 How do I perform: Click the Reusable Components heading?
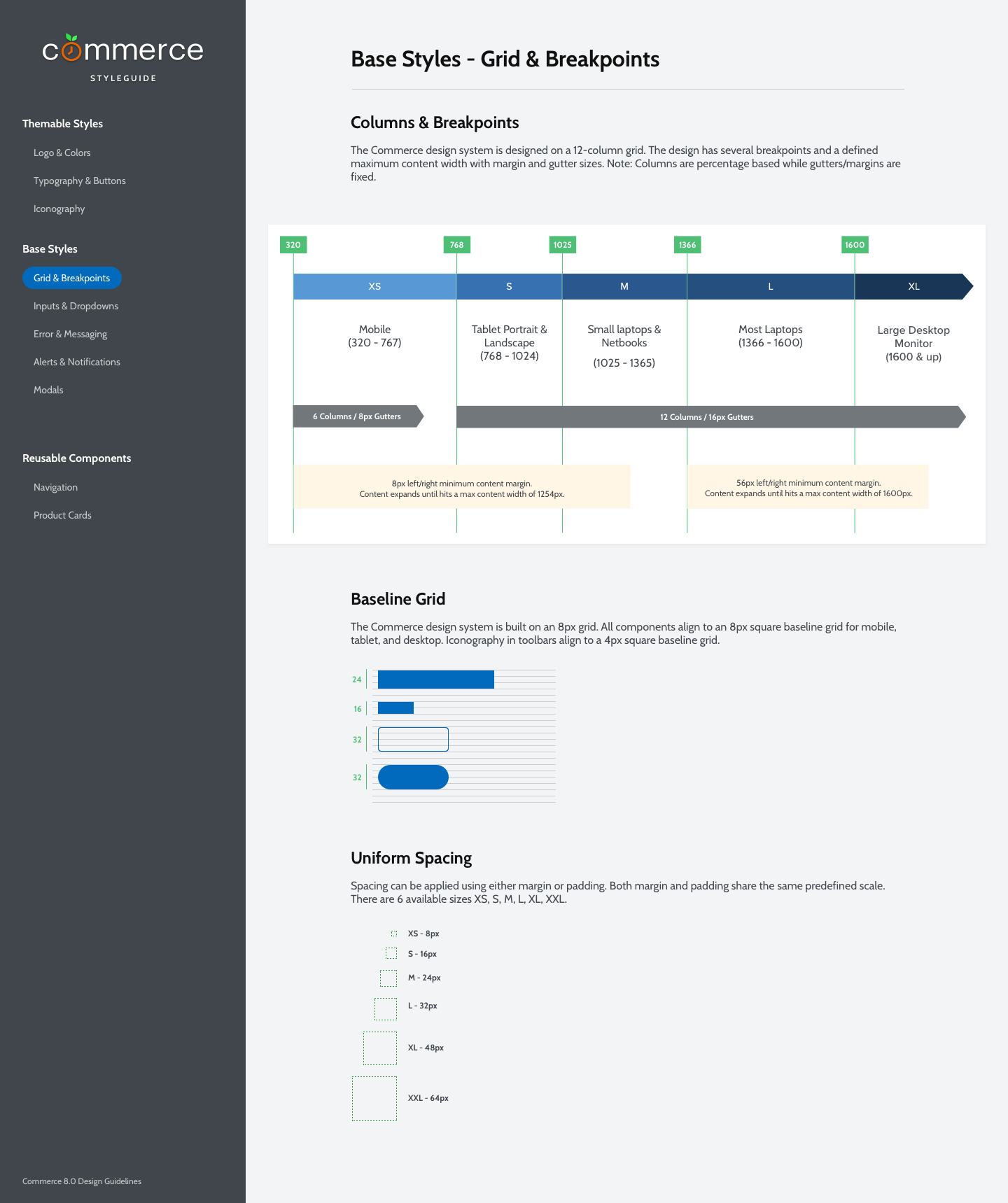click(76, 458)
